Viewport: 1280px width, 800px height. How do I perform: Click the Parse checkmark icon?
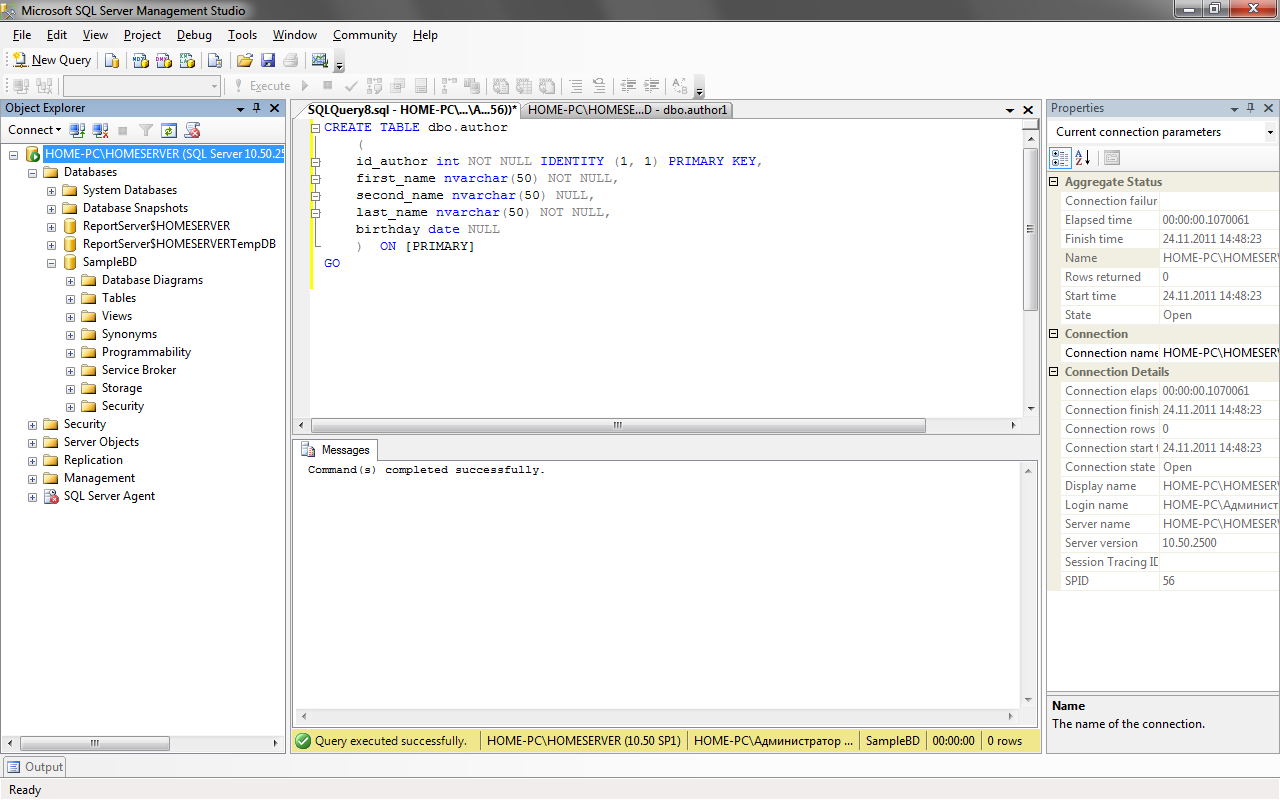point(351,86)
